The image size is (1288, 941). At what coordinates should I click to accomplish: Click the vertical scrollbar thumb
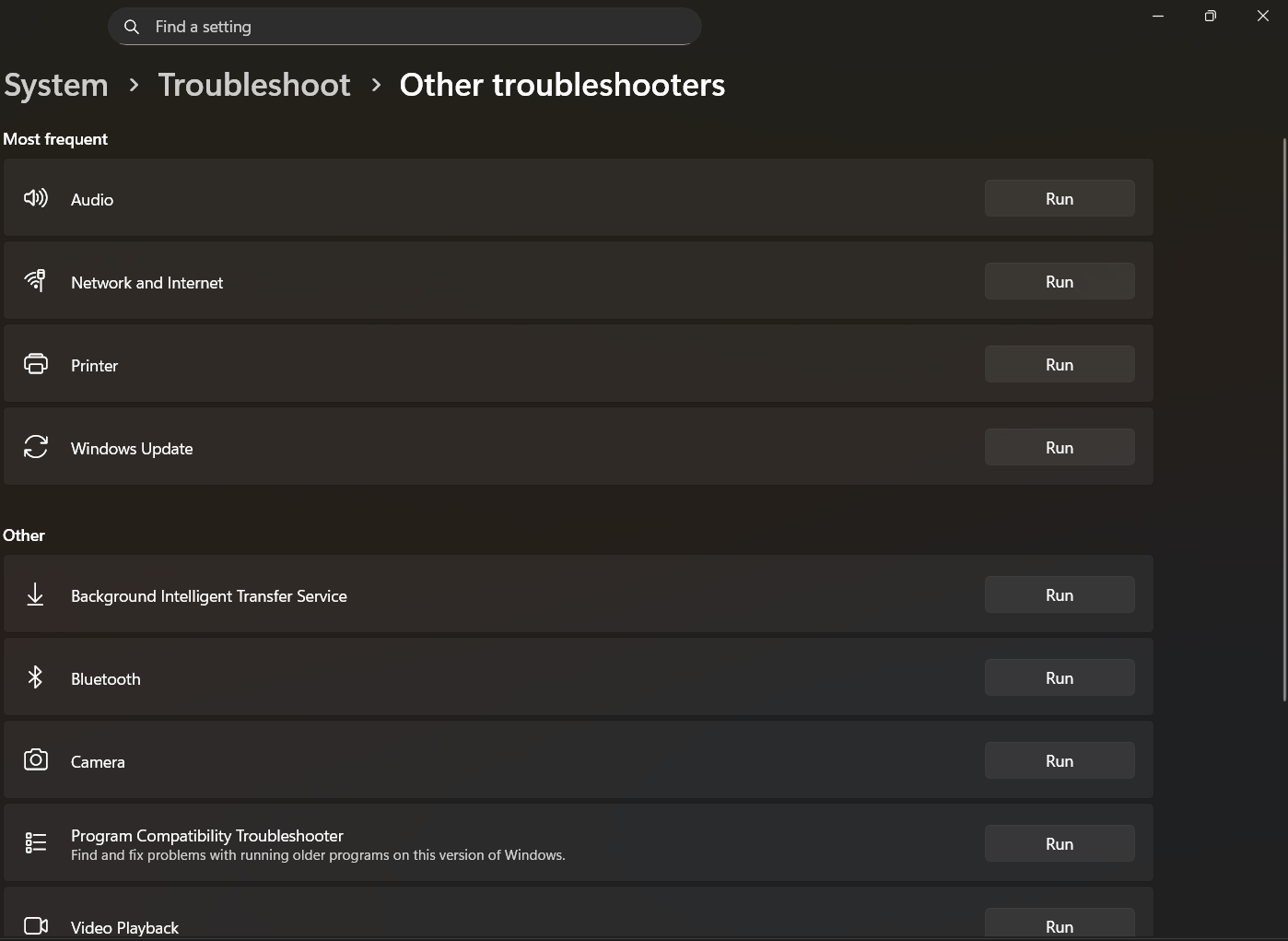click(1284, 419)
